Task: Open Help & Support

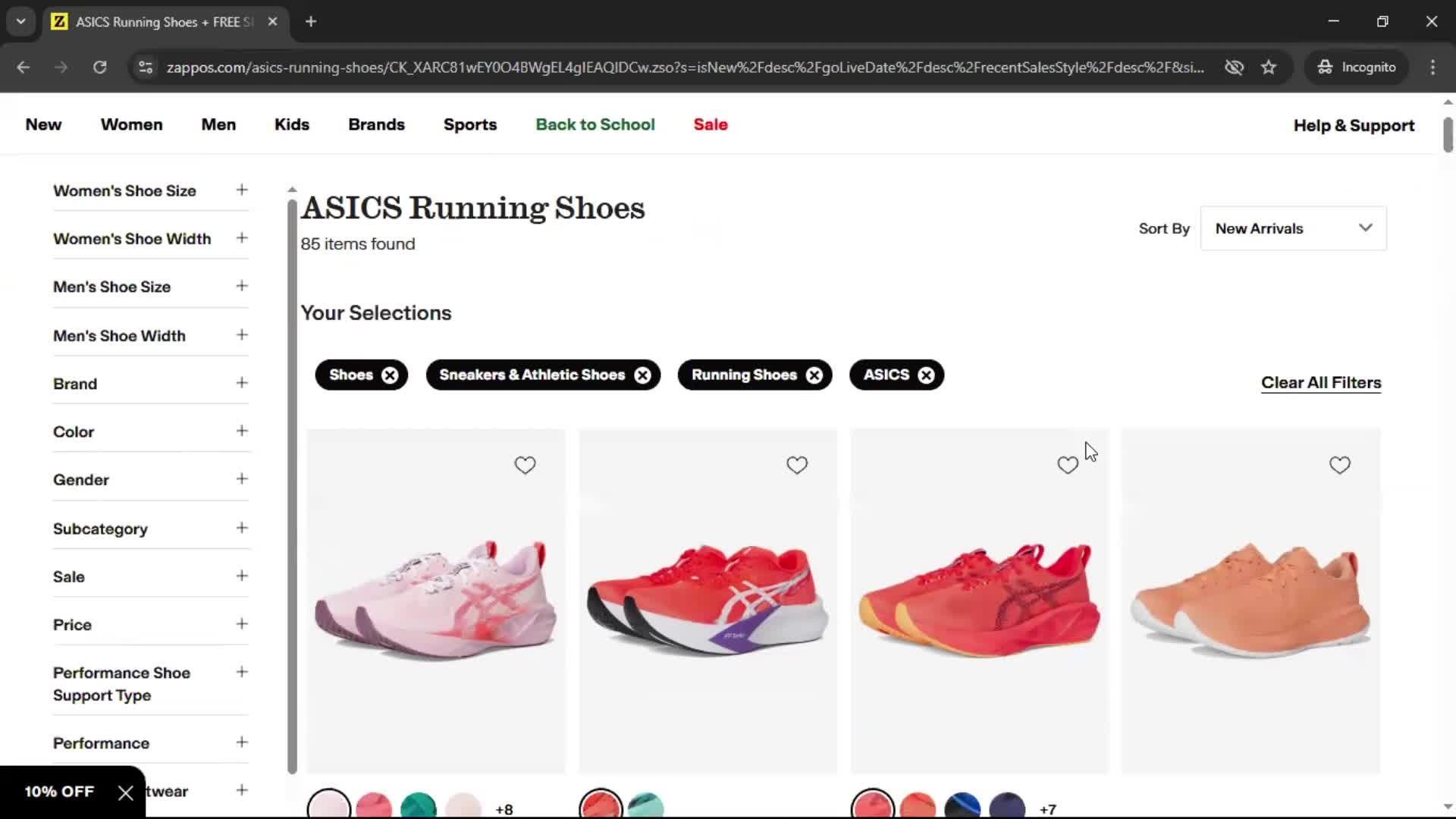Action: click(x=1354, y=125)
